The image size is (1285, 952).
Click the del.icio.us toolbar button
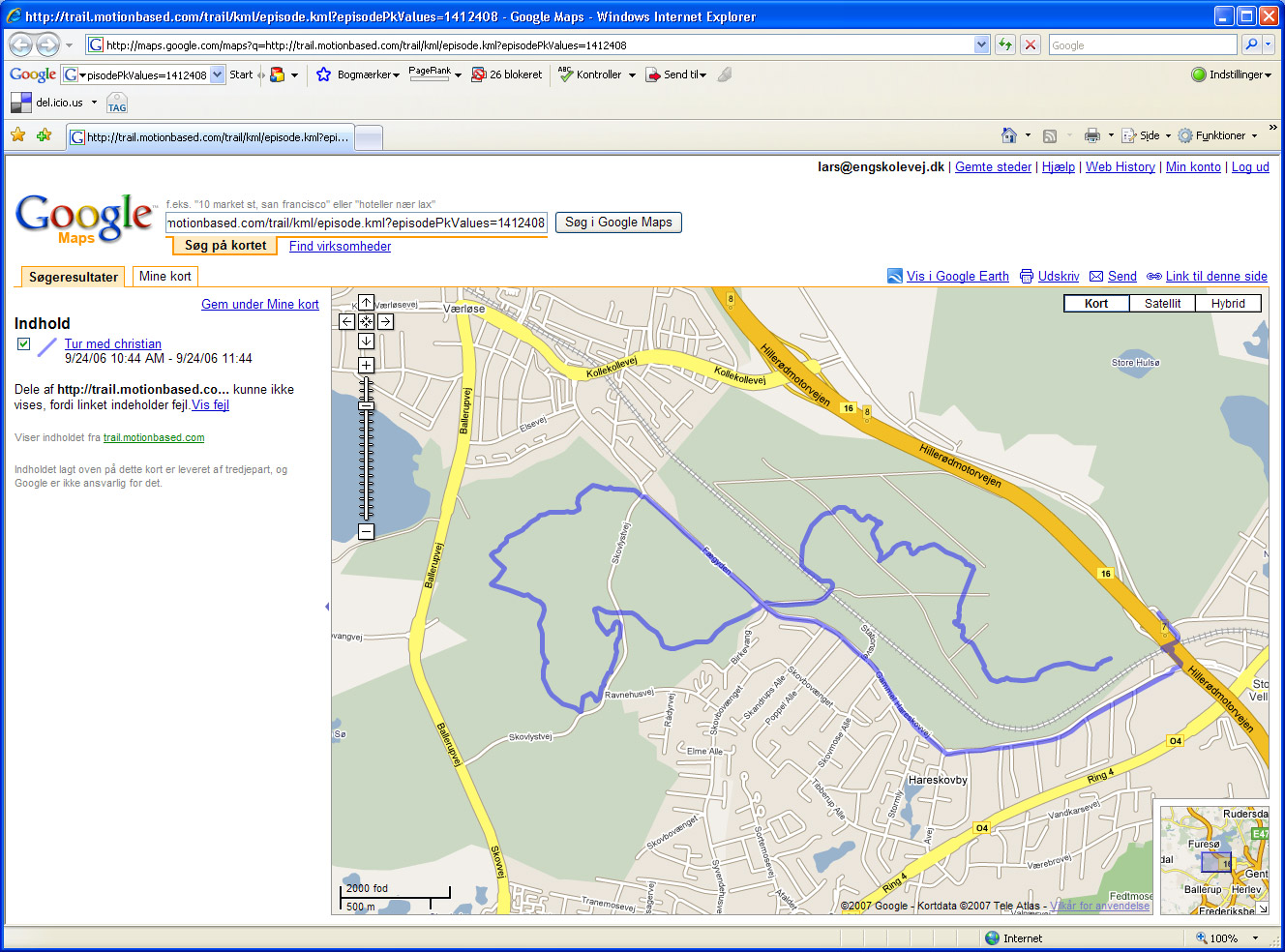pos(48,103)
